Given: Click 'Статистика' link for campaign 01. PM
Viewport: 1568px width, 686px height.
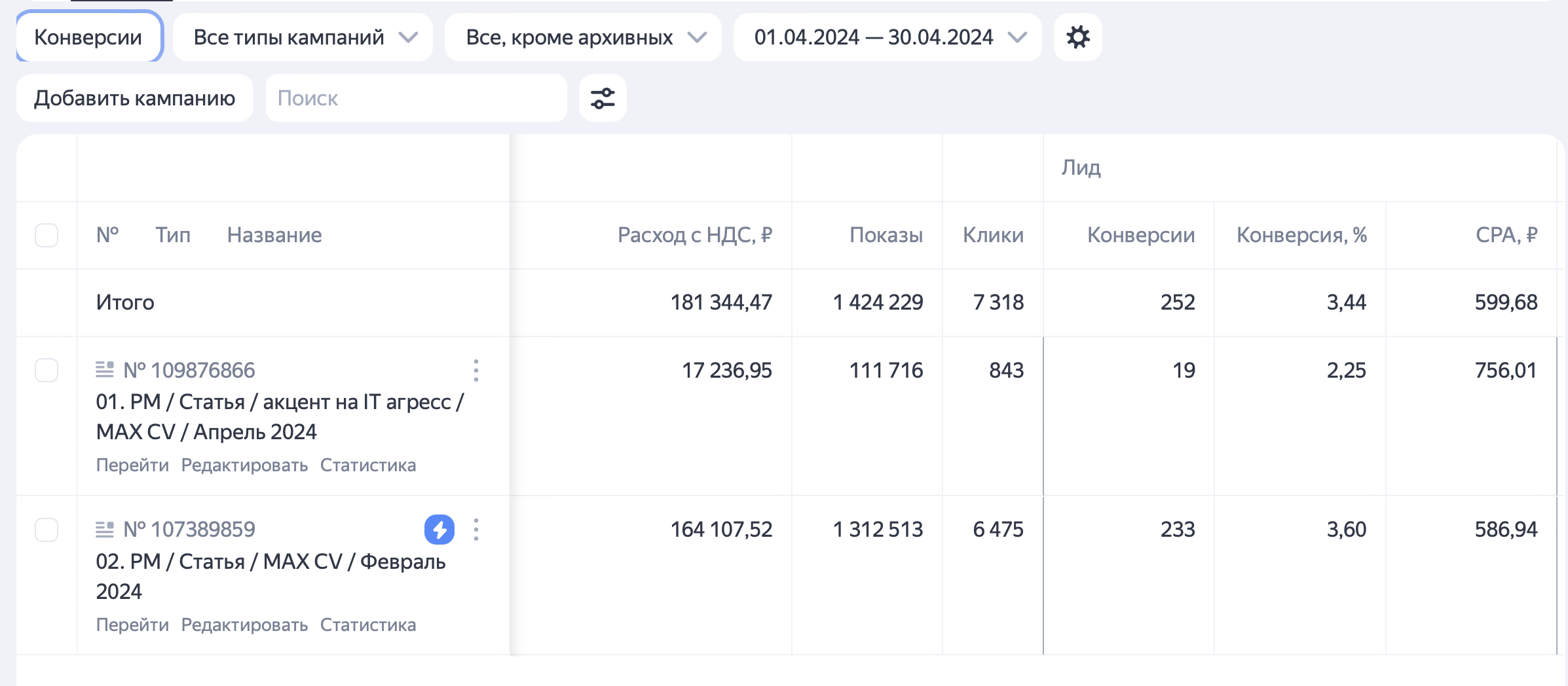Looking at the screenshot, I should click(367, 465).
